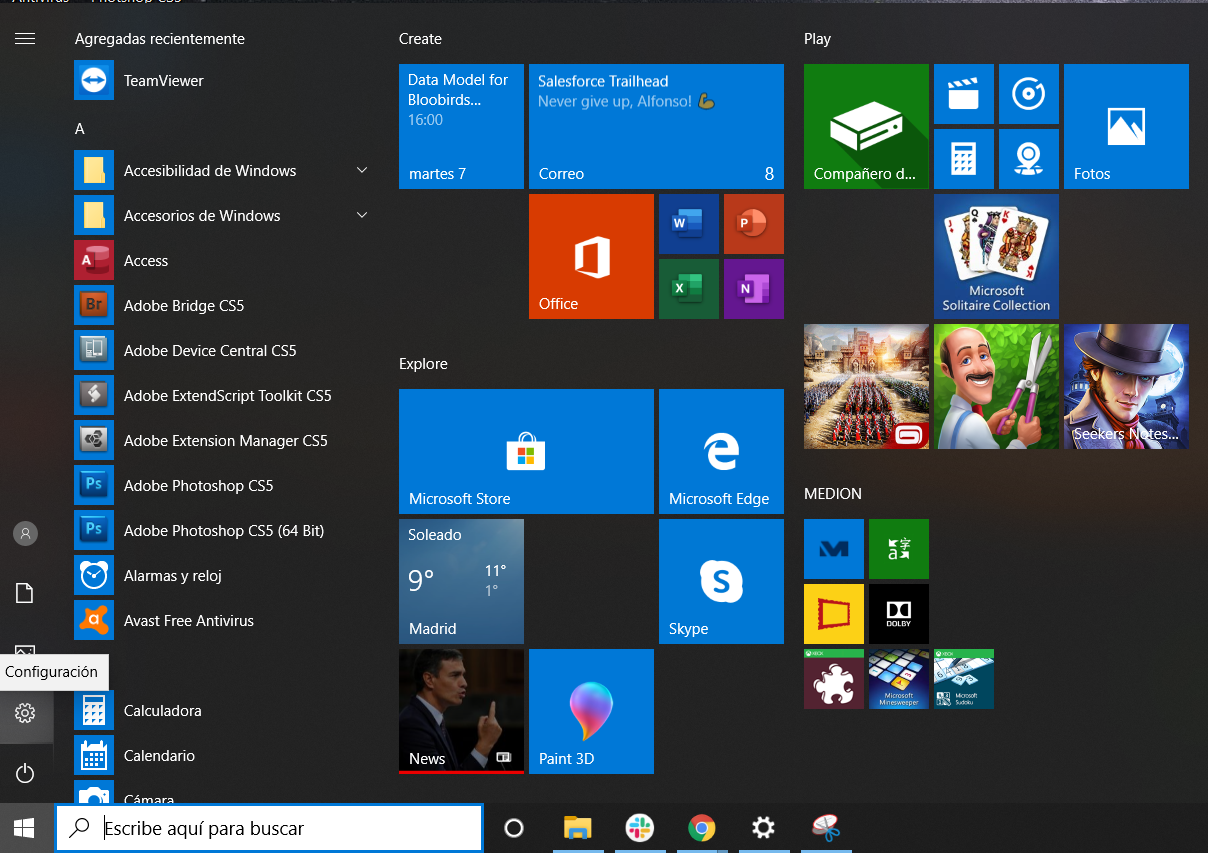Open Adobe ExtendScript Toolkit CS5

222,396
